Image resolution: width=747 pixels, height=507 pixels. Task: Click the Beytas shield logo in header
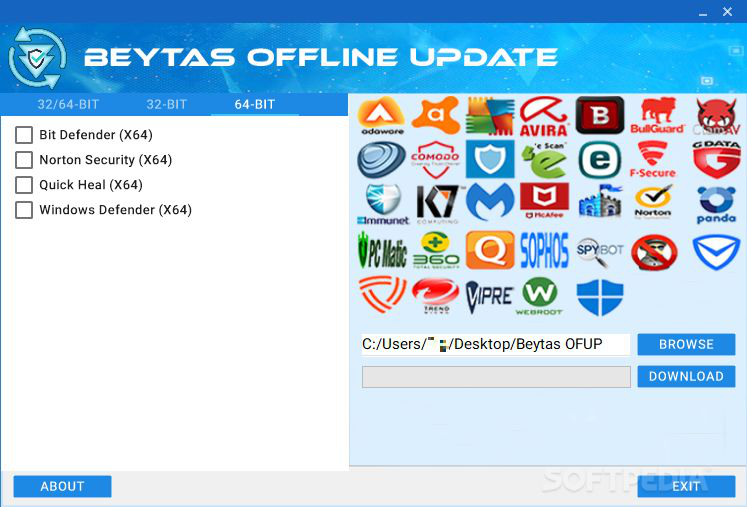(x=37, y=58)
